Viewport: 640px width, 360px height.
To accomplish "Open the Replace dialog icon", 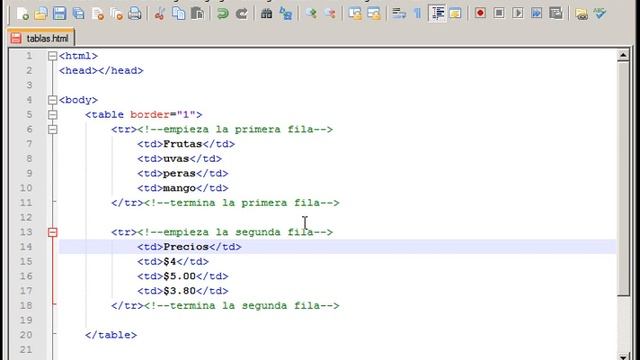I will (286, 13).
